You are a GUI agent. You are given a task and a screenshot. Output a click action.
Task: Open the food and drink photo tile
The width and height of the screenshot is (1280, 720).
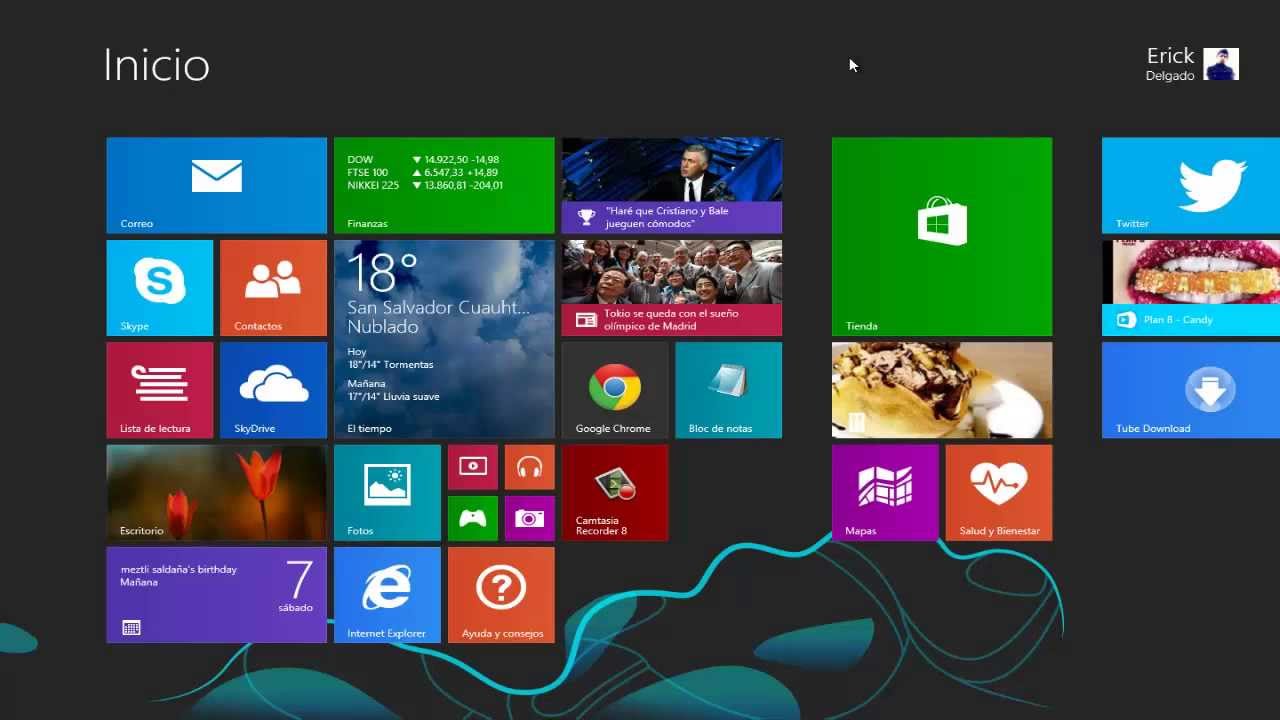[x=942, y=390]
